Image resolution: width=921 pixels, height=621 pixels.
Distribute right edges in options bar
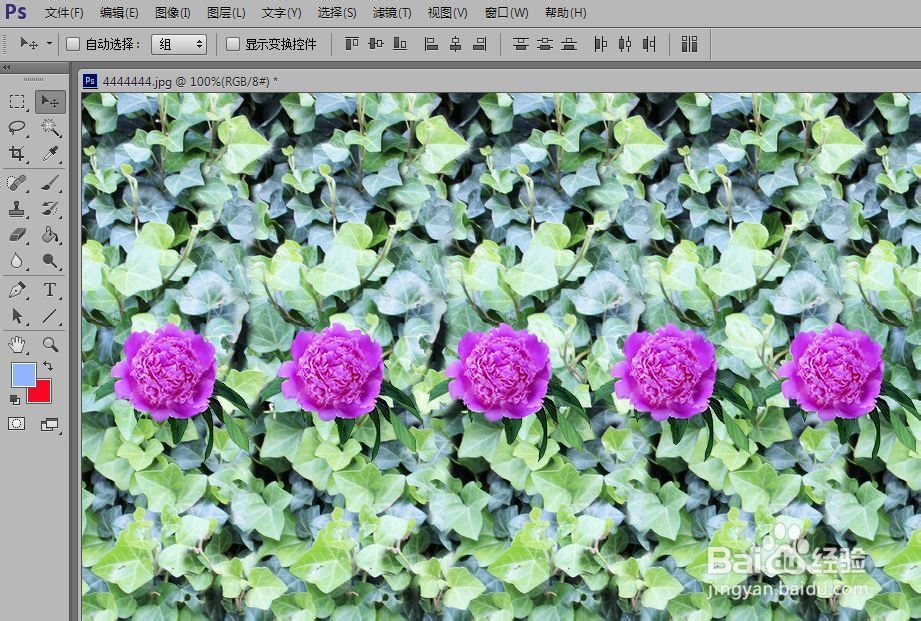click(x=649, y=43)
